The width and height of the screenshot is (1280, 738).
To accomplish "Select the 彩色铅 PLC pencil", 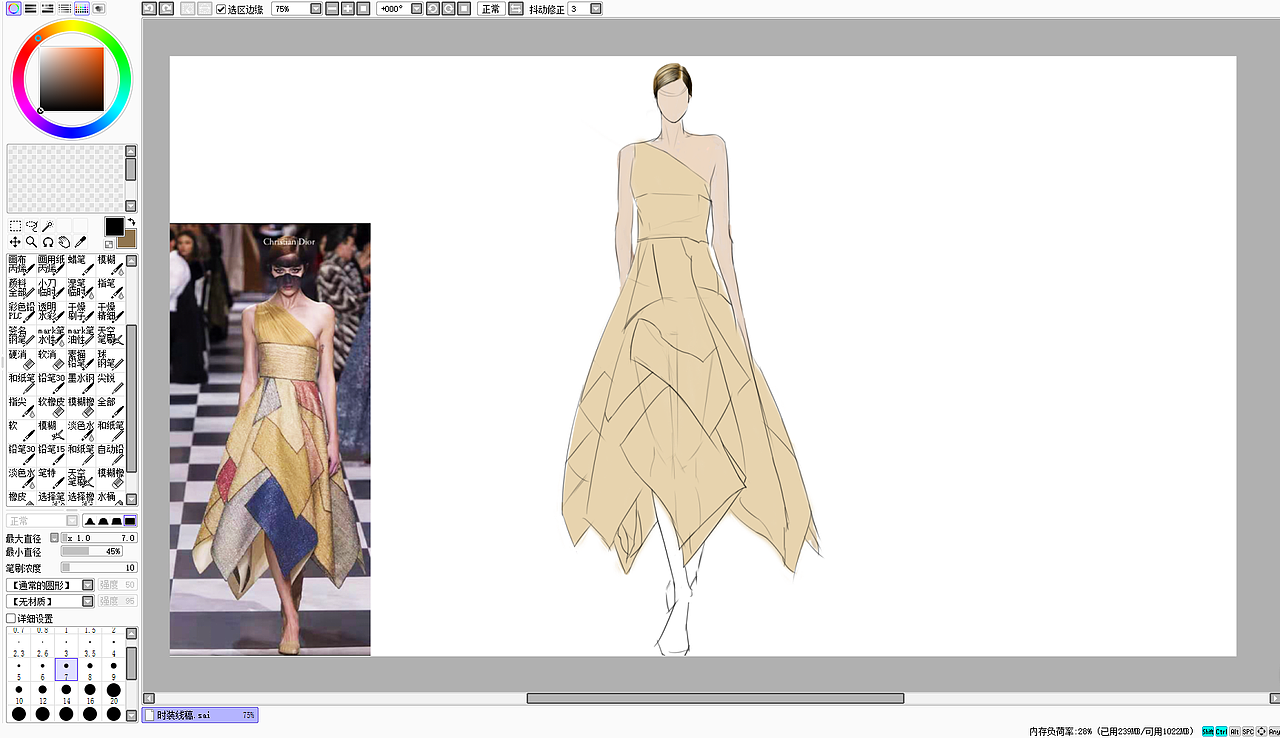I will [22, 313].
